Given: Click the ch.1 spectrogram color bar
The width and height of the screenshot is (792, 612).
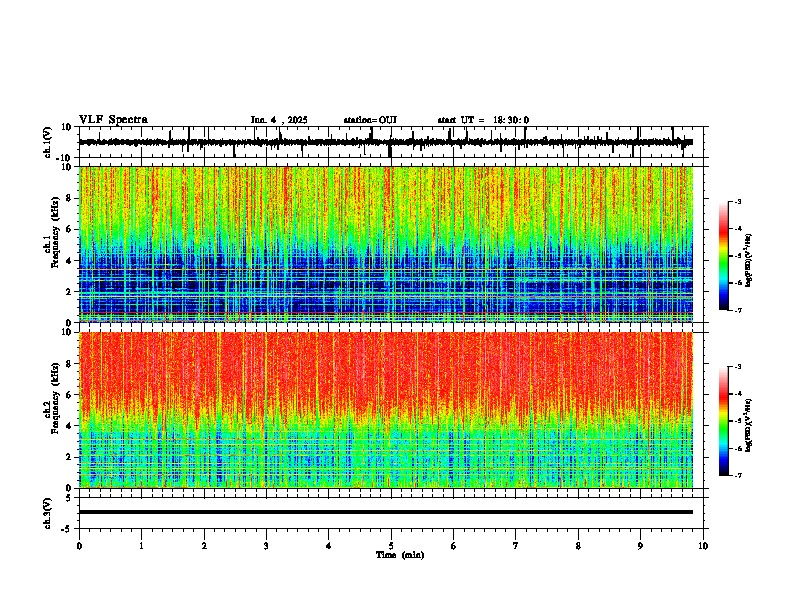Looking at the screenshot, I should coord(724,255).
